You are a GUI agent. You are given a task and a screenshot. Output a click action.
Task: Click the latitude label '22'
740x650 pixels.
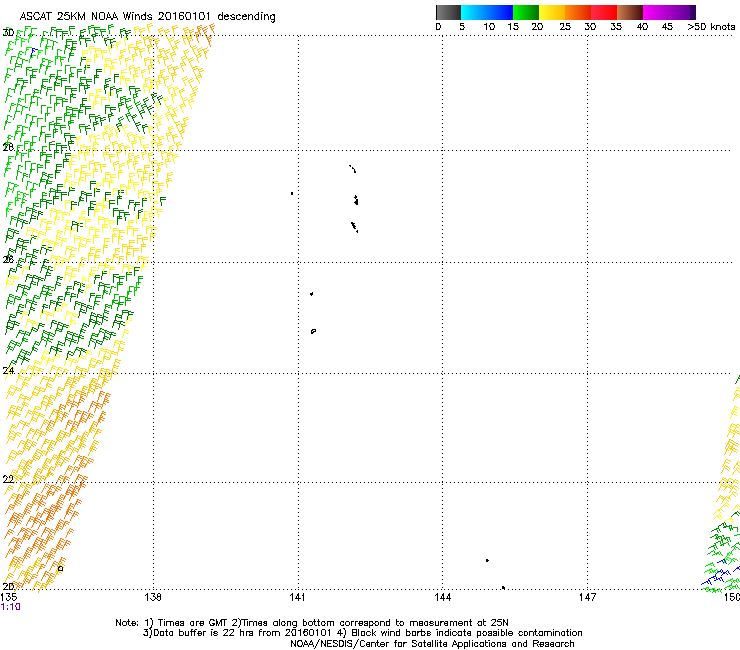[x=8, y=479]
